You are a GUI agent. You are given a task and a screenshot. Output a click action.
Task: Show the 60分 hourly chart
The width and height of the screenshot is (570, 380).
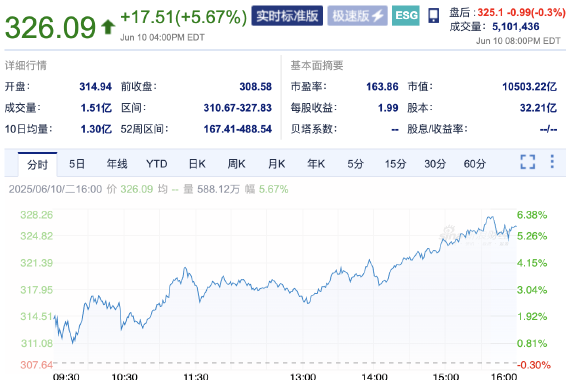pos(474,164)
